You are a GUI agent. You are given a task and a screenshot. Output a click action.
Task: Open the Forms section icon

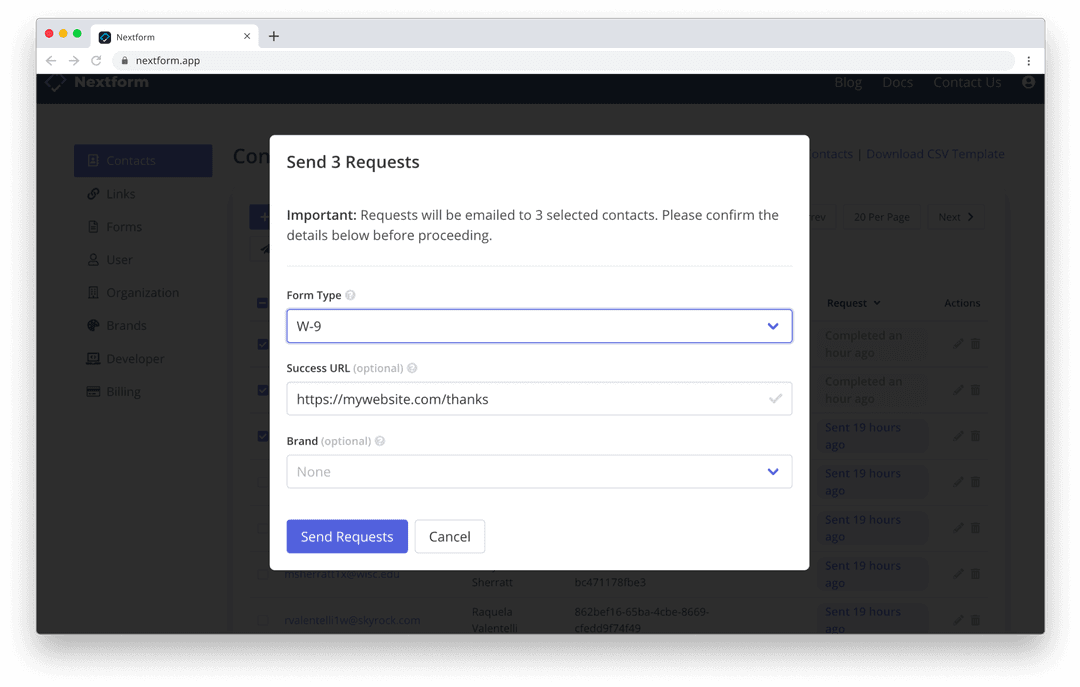pyautogui.click(x=95, y=227)
